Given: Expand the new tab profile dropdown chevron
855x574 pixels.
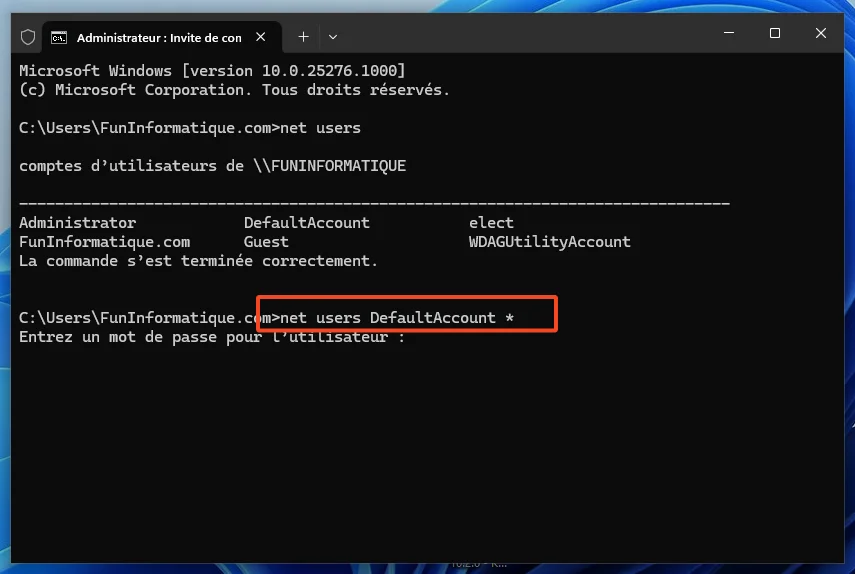Looking at the screenshot, I should click(333, 37).
